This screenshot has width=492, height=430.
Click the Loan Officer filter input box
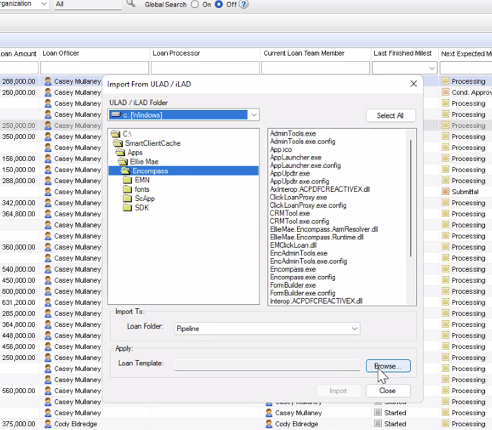95,68
